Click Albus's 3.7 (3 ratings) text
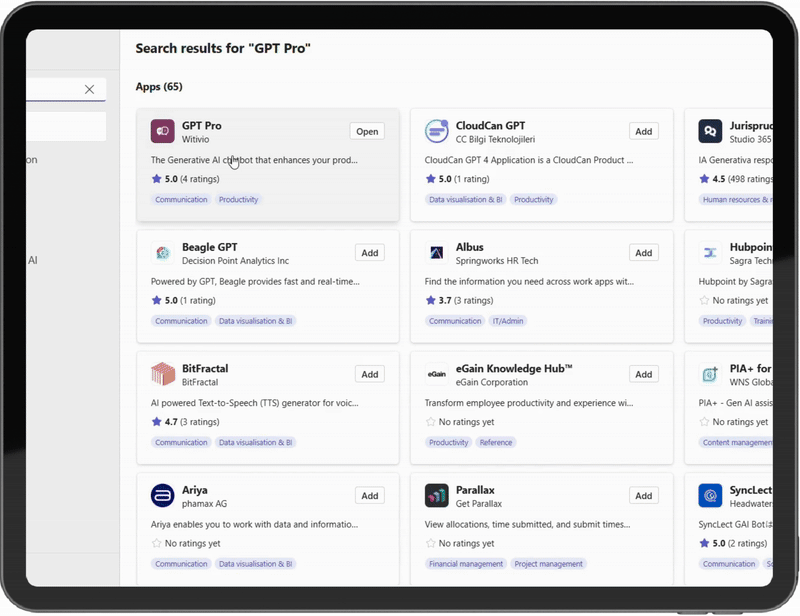Viewport: 800px width, 616px height. point(466,301)
